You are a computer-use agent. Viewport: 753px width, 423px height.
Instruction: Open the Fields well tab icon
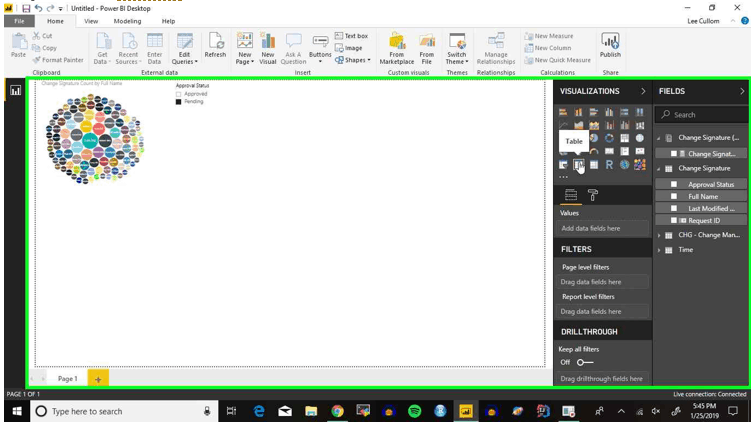571,194
